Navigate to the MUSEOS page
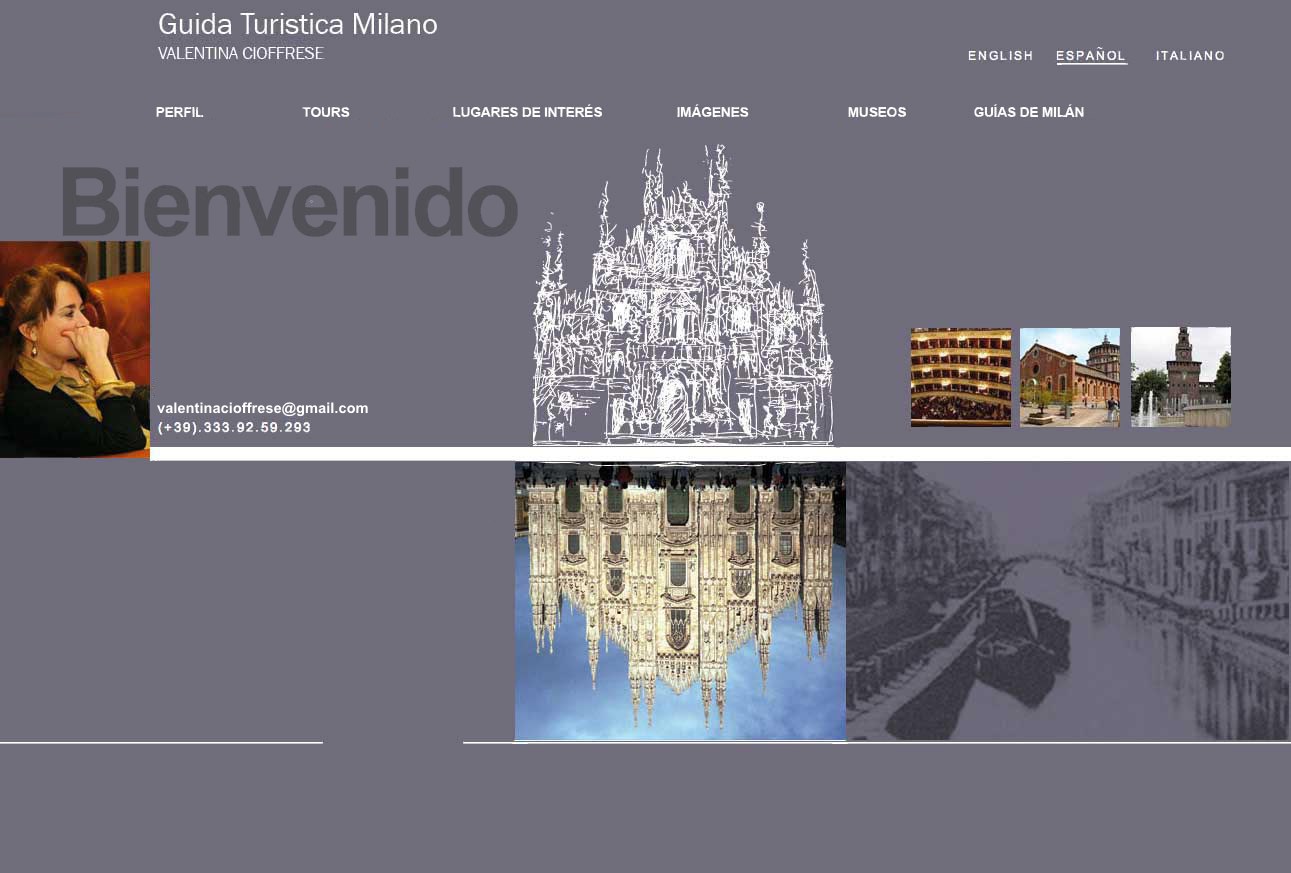This screenshot has width=1291, height=873. pyautogui.click(x=877, y=113)
